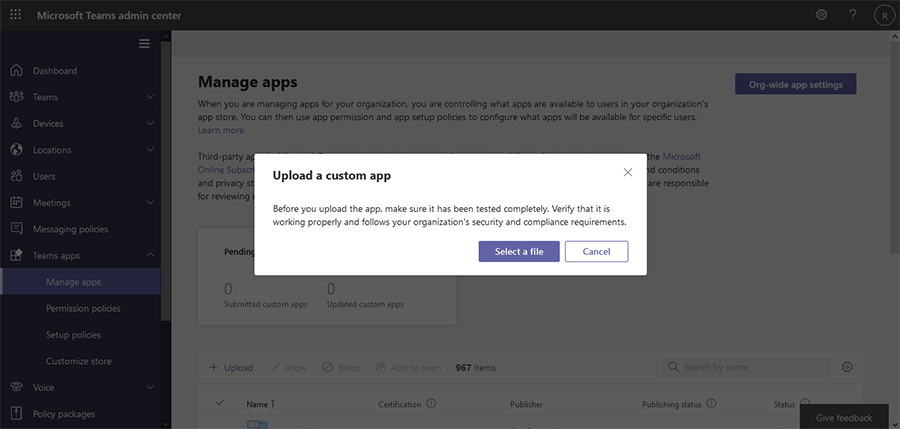Follow the Learn more link
Viewport: 900px width, 429px height.
coord(221,130)
